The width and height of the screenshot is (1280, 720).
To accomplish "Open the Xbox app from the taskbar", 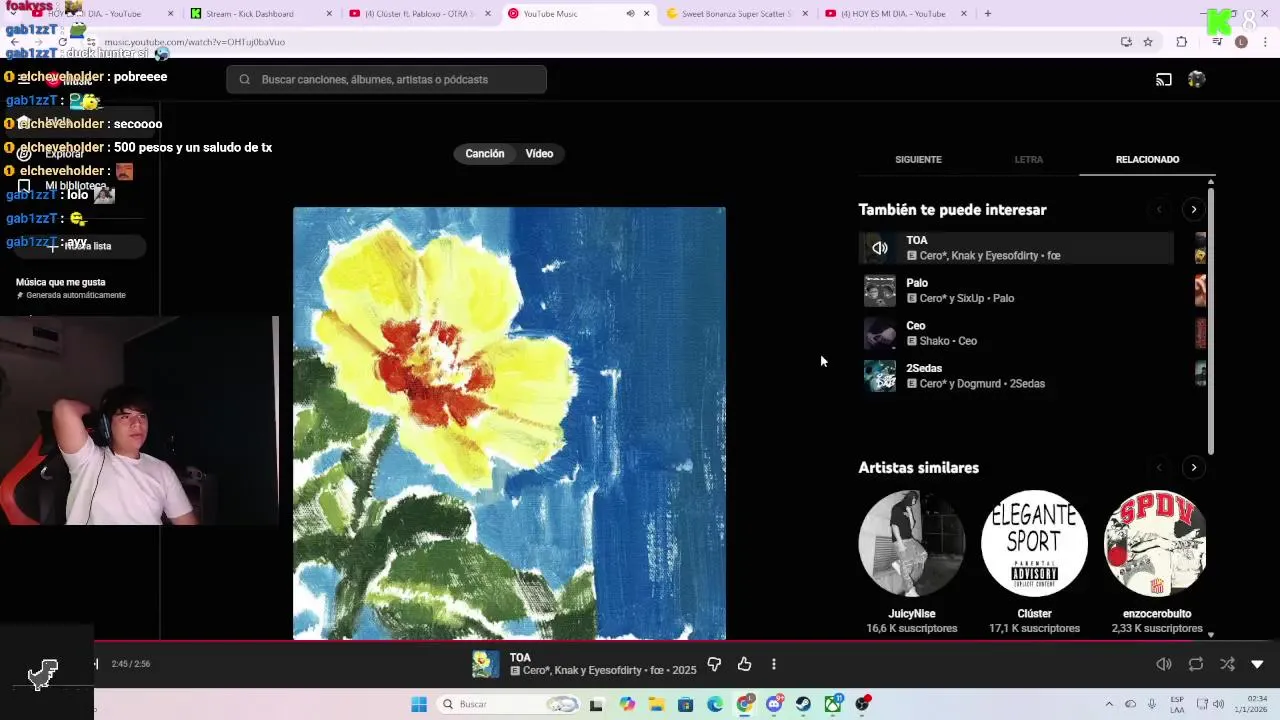I will [833, 704].
